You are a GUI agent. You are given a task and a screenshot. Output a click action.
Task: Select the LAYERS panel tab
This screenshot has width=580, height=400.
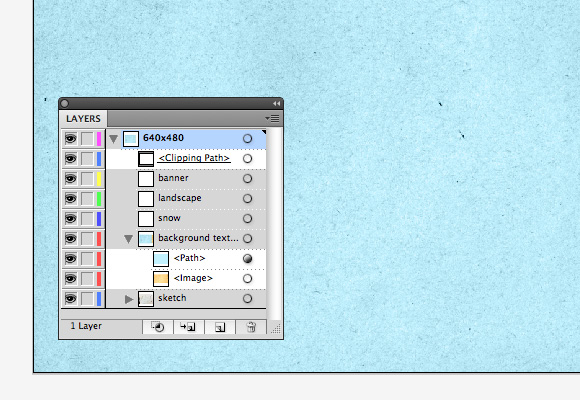pos(83,118)
